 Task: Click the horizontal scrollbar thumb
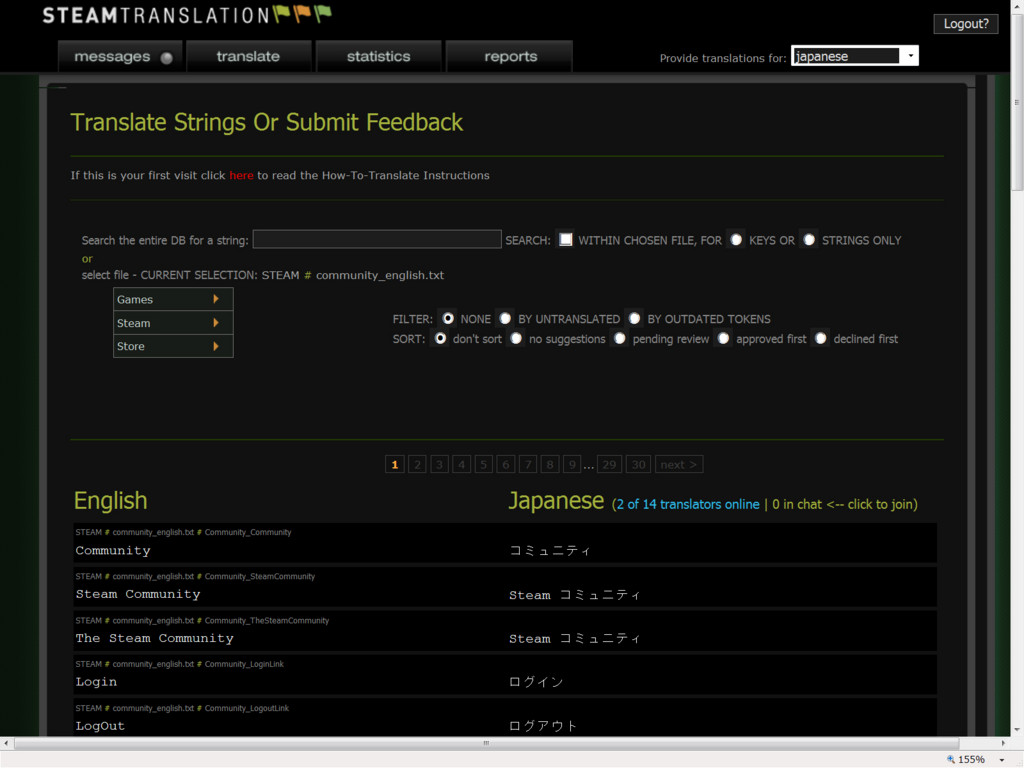[486, 743]
